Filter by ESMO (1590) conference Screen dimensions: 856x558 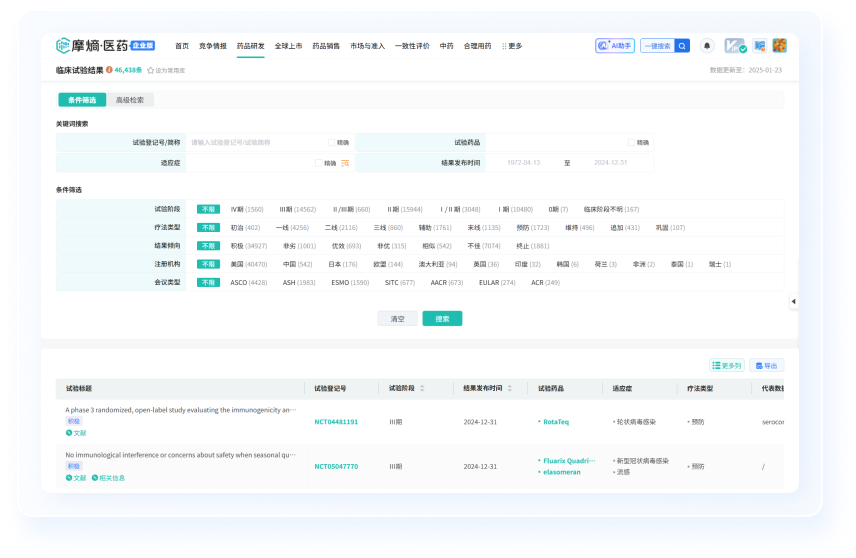[x=350, y=283]
